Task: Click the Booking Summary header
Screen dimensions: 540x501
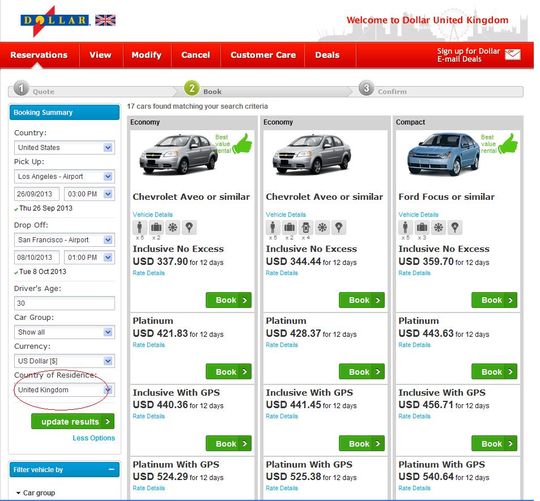Action: click(64, 113)
